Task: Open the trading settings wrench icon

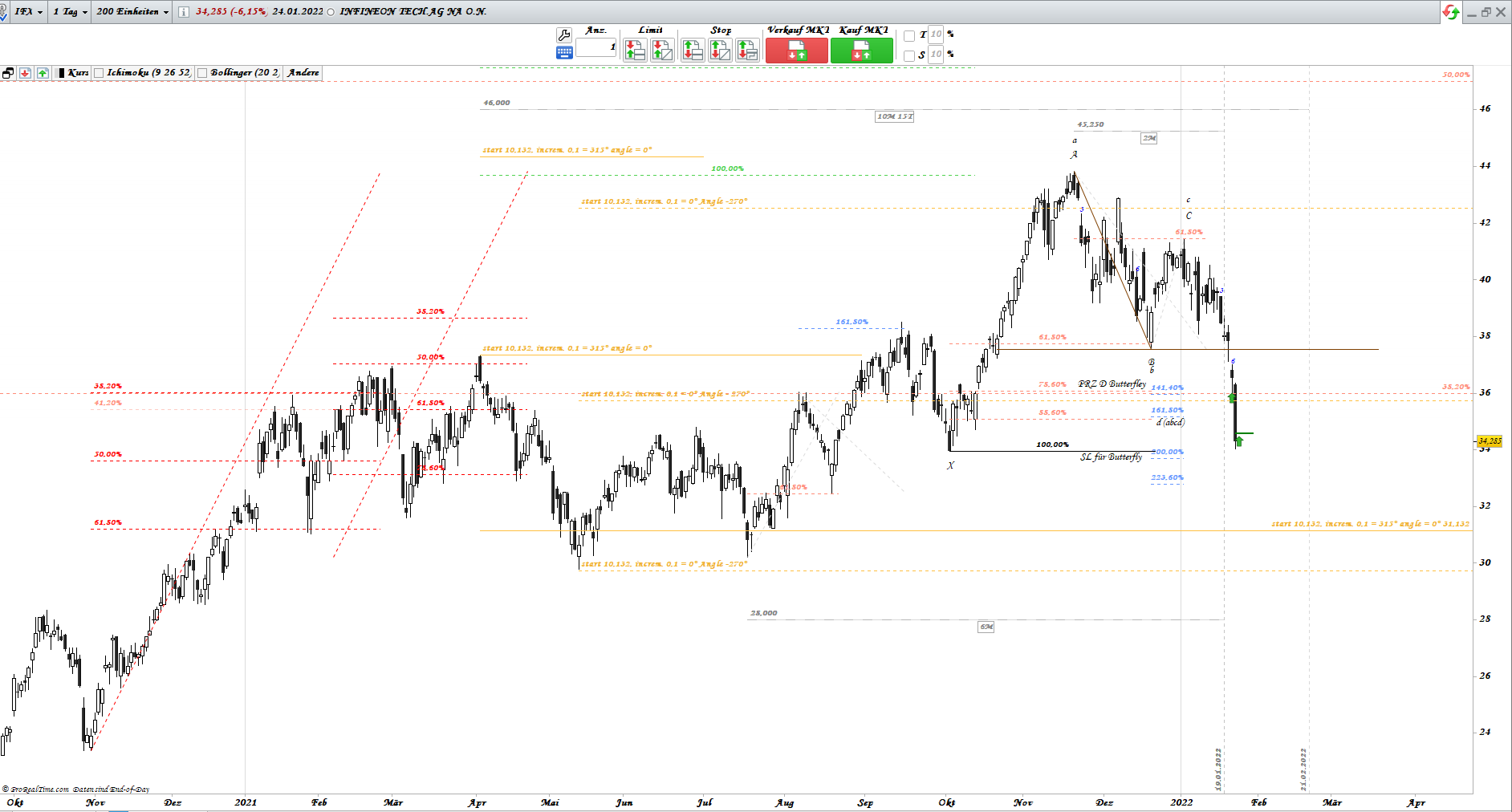Action: pos(564,35)
